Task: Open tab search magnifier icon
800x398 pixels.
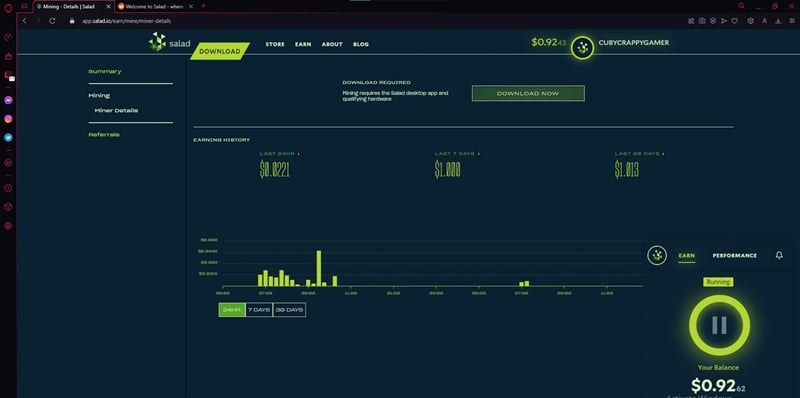Action: [x=741, y=6]
